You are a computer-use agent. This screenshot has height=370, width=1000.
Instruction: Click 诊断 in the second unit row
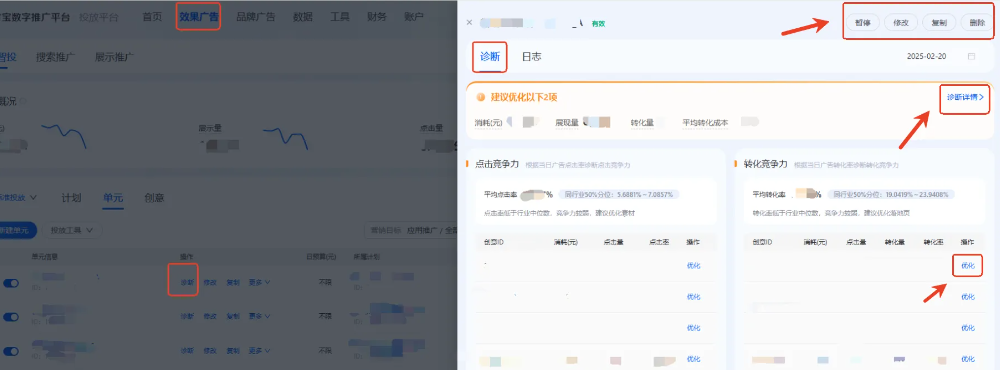186,316
